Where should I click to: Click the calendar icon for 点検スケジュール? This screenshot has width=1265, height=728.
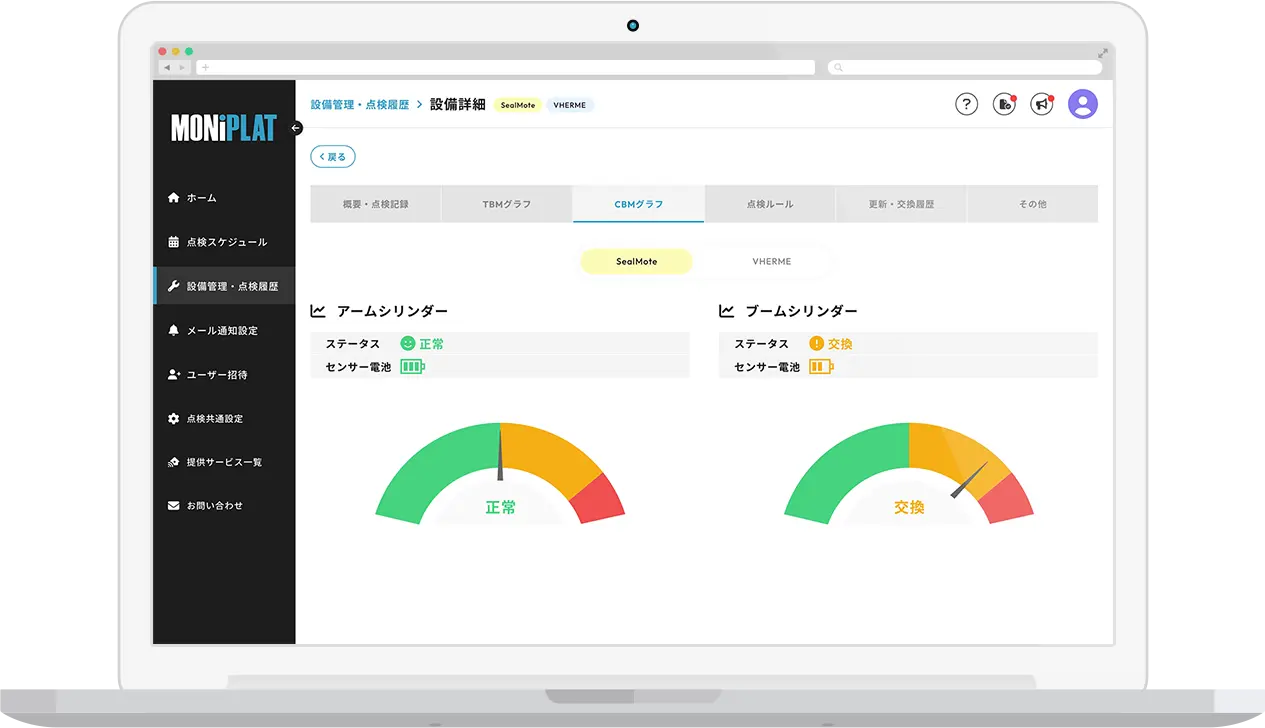174,242
